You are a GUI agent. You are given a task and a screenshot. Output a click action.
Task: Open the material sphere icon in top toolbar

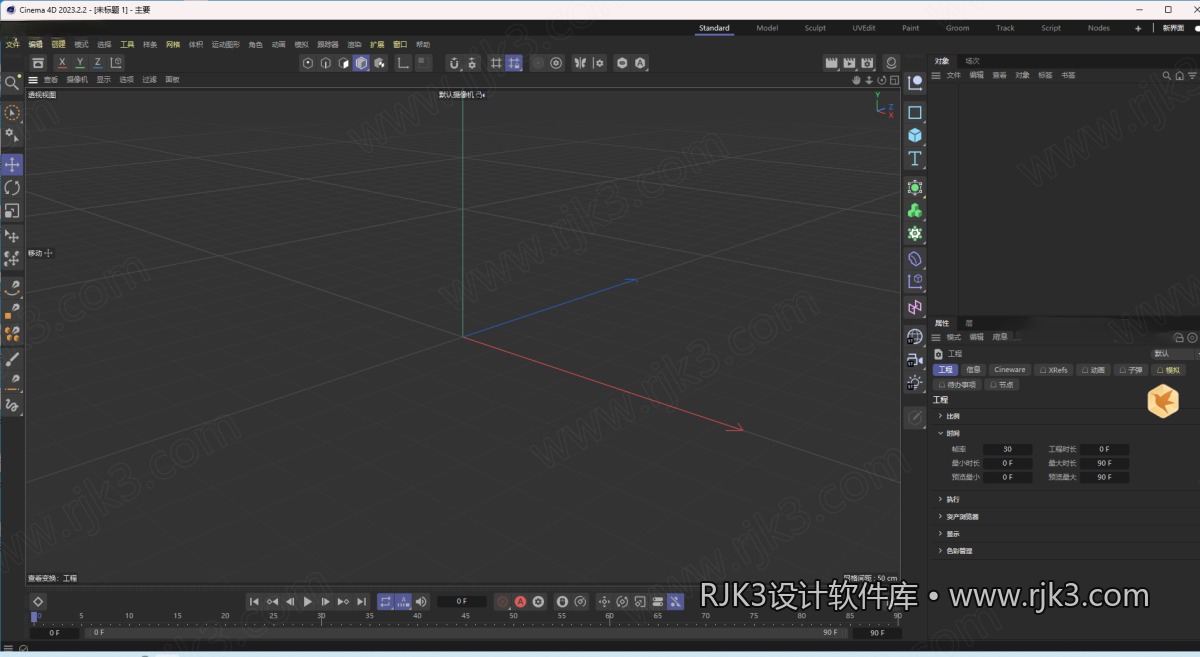(x=891, y=63)
